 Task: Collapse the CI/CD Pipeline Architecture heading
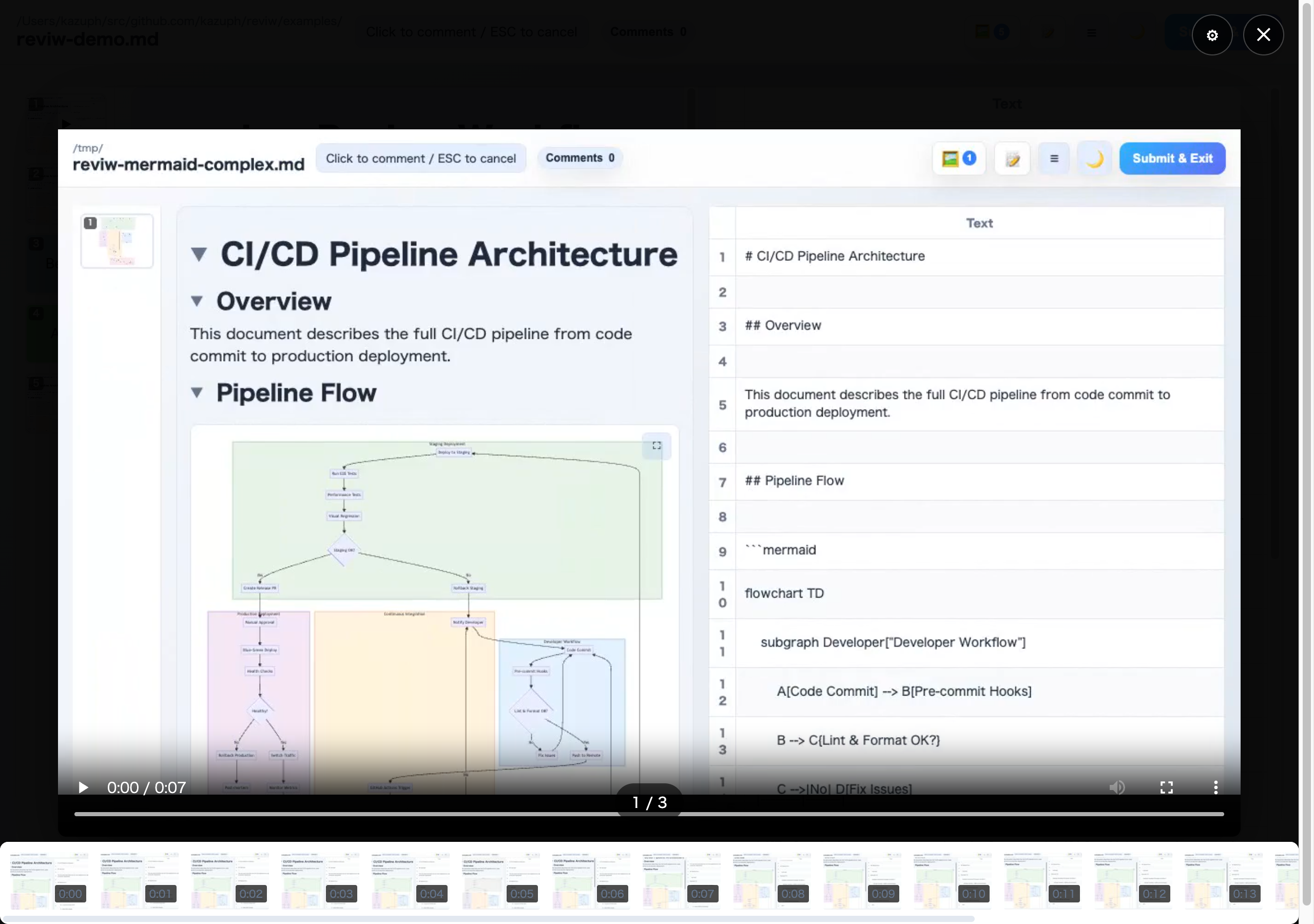(199, 254)
